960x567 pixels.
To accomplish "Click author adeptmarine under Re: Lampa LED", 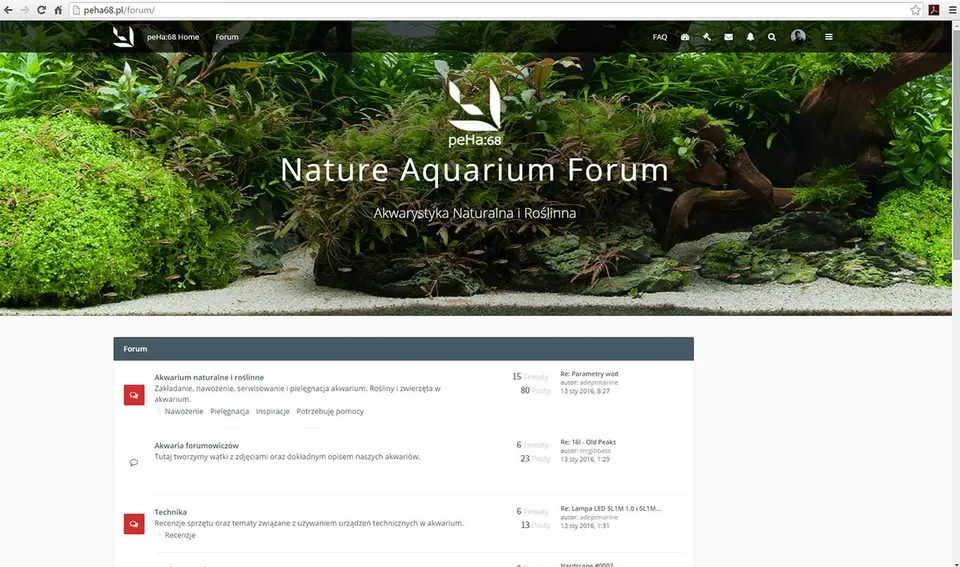I will [x=599, y=517].
